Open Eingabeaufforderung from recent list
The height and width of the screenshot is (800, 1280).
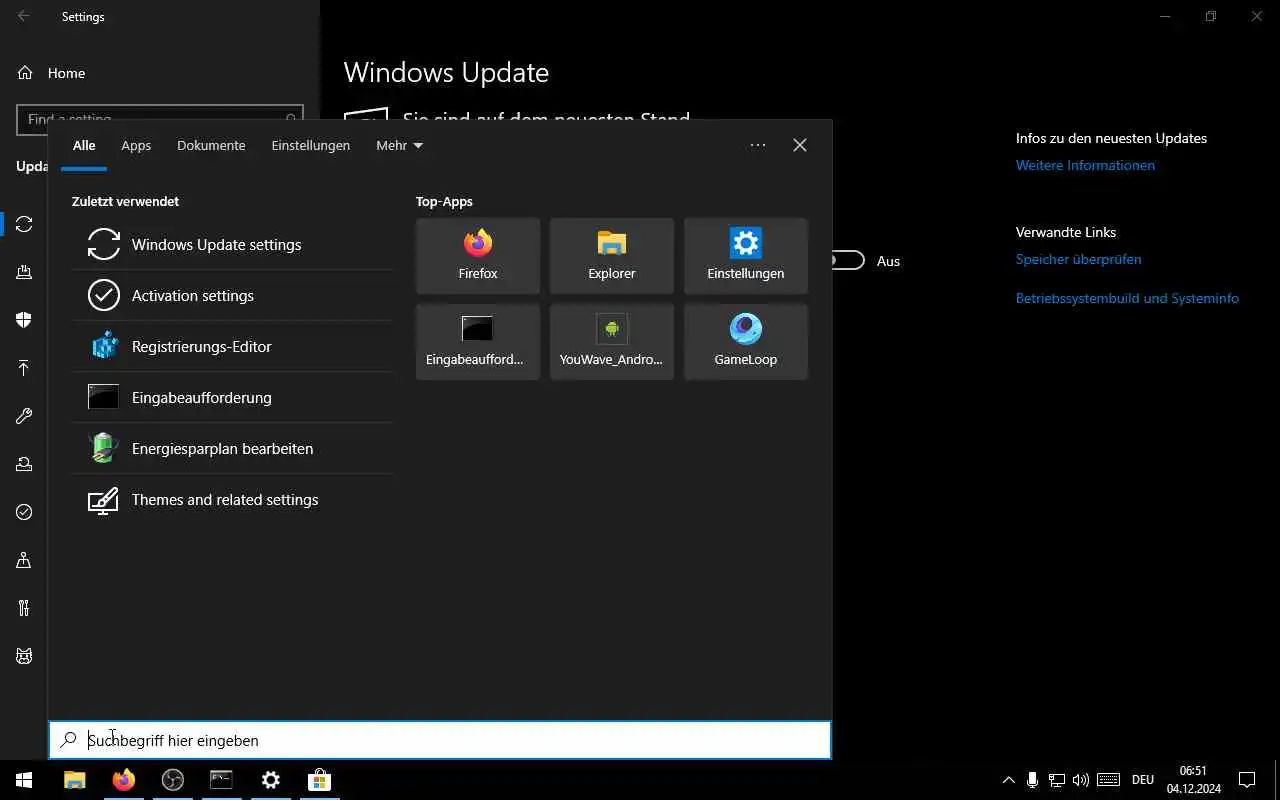(232, 397)
